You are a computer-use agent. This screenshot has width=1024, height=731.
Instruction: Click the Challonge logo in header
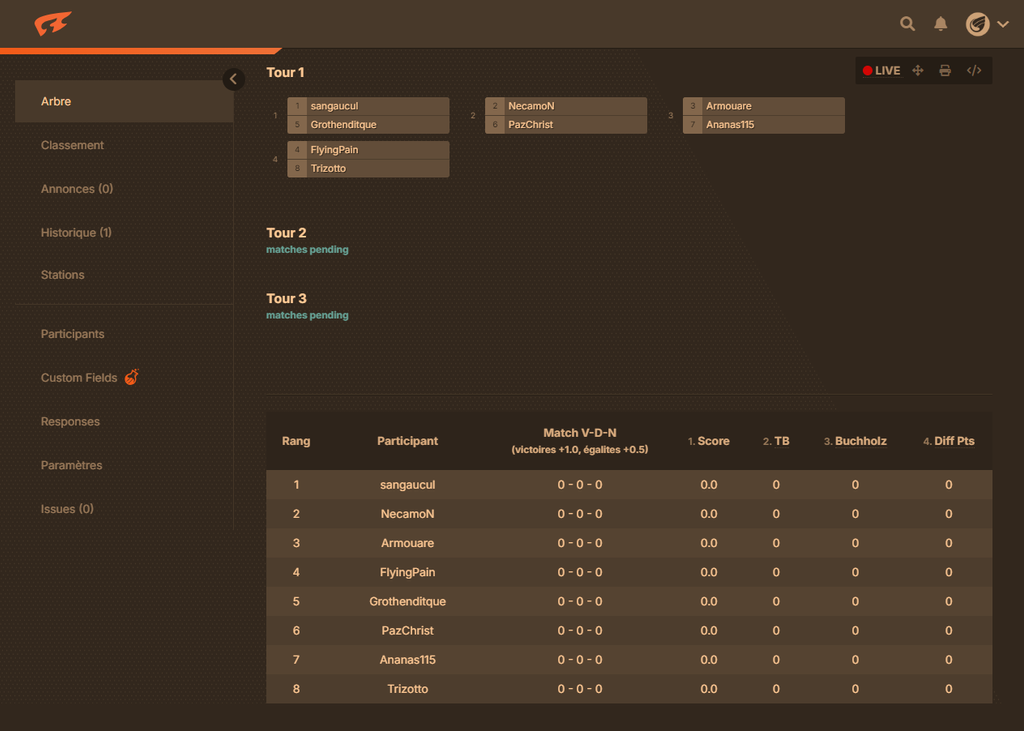coord(52,24)
